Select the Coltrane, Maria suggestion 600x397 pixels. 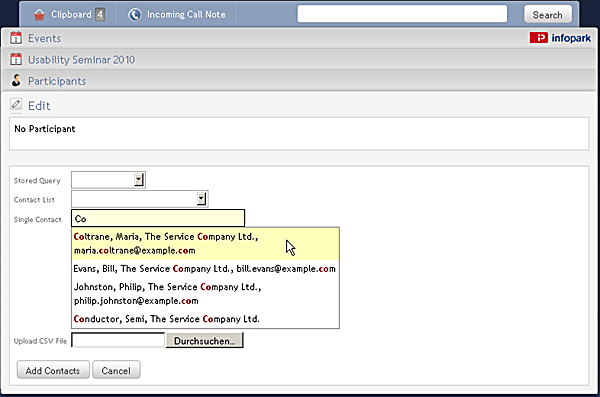[205, 243]
